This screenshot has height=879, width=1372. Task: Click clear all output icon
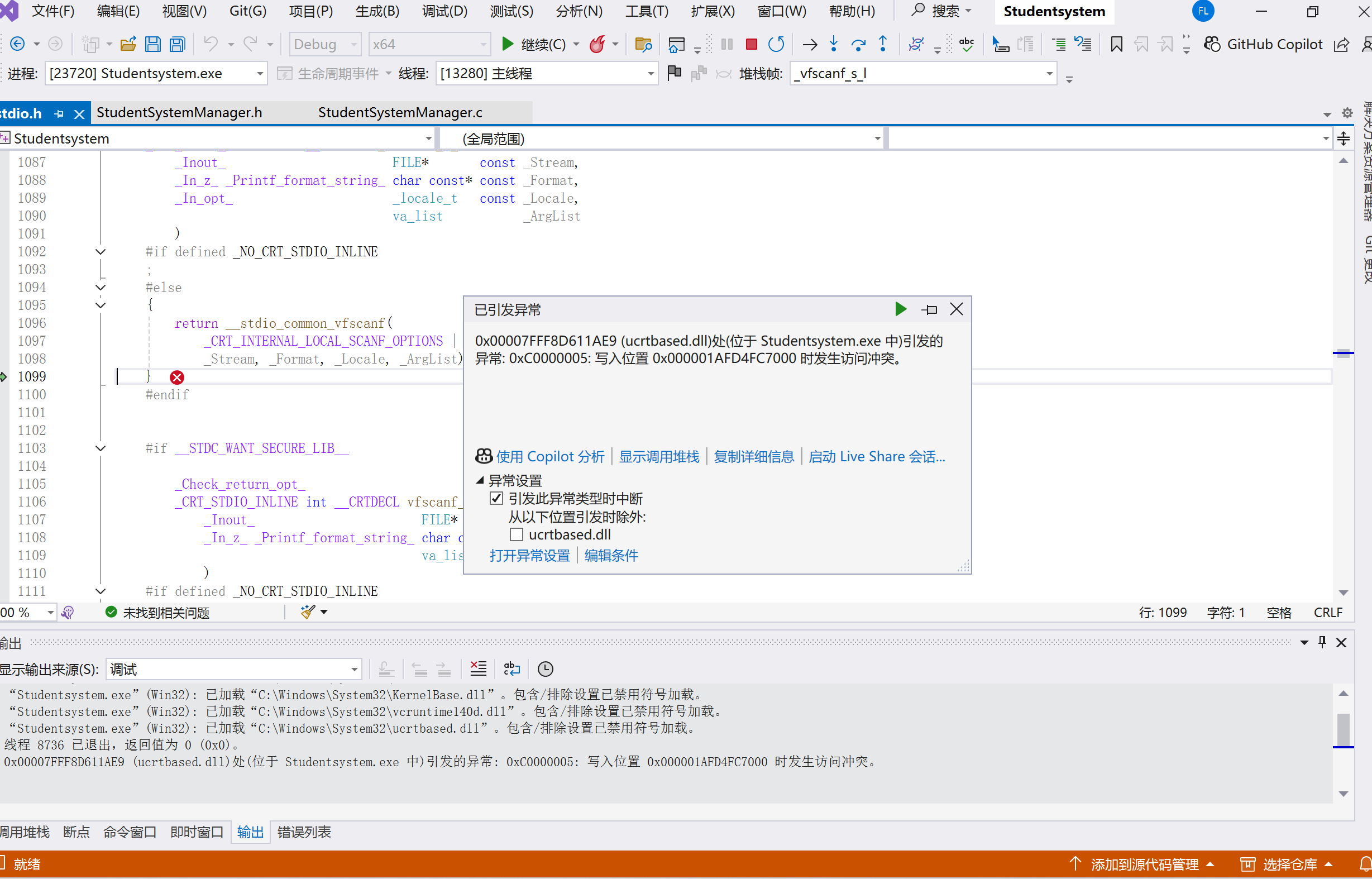[x=478, y=668]
